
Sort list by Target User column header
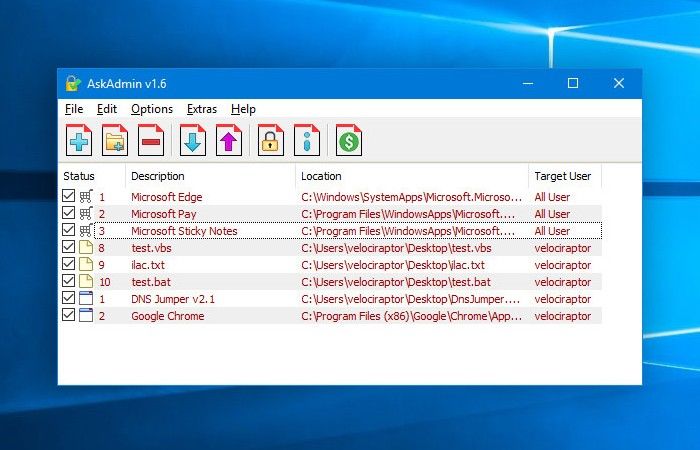(x=563, y=176)
